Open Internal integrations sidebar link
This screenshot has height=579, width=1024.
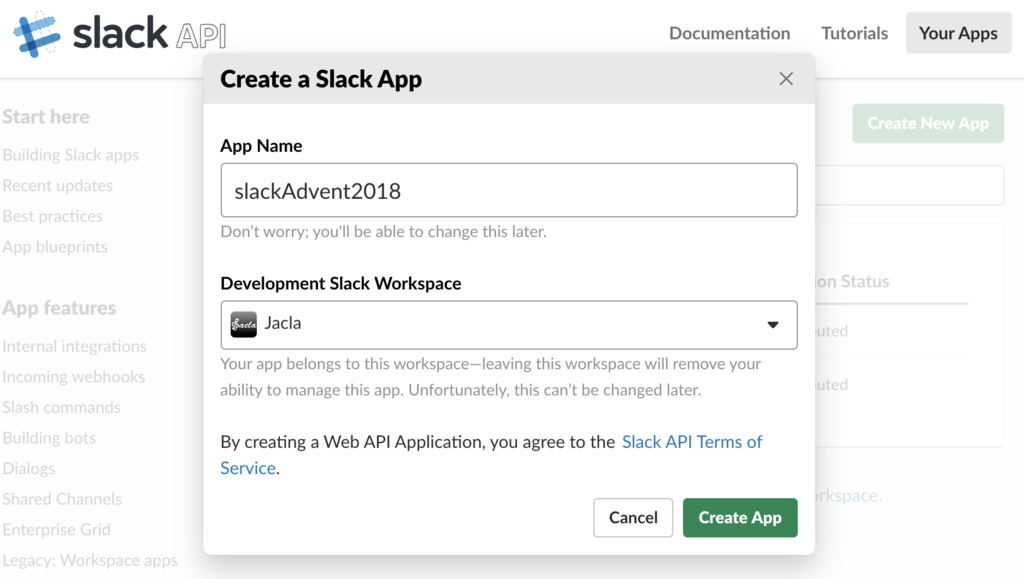(74, 346)
